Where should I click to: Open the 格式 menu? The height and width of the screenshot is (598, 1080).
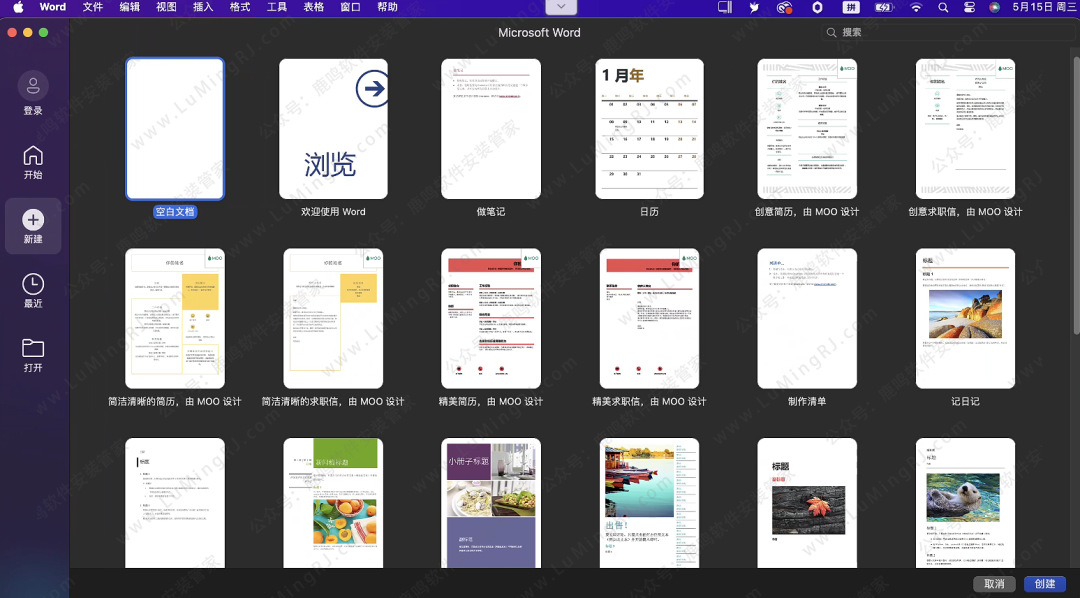tap(240, 7)
